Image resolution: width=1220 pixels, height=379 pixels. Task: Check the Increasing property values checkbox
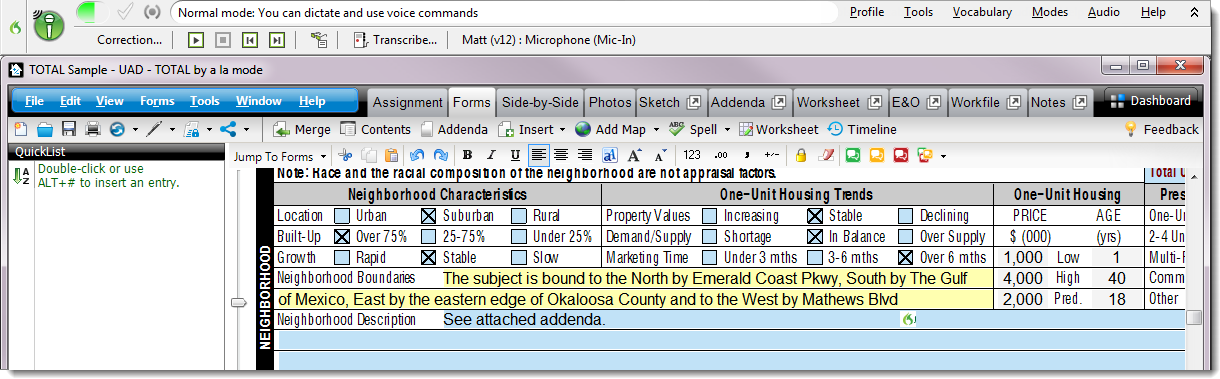(709, 216)
